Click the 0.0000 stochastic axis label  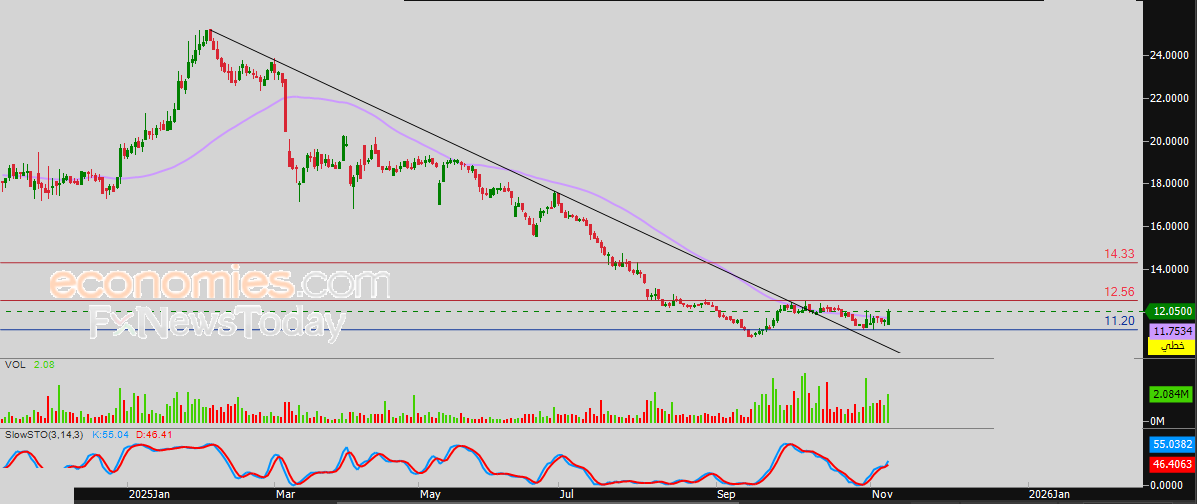point(1167,484)
